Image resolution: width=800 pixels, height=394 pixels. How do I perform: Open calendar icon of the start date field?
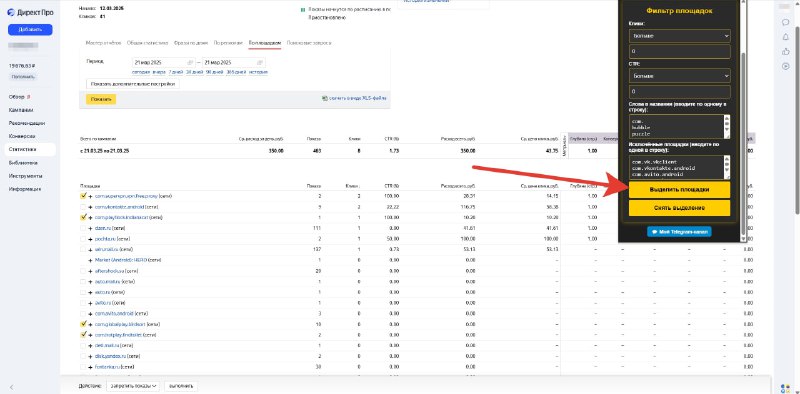[190, 62]
